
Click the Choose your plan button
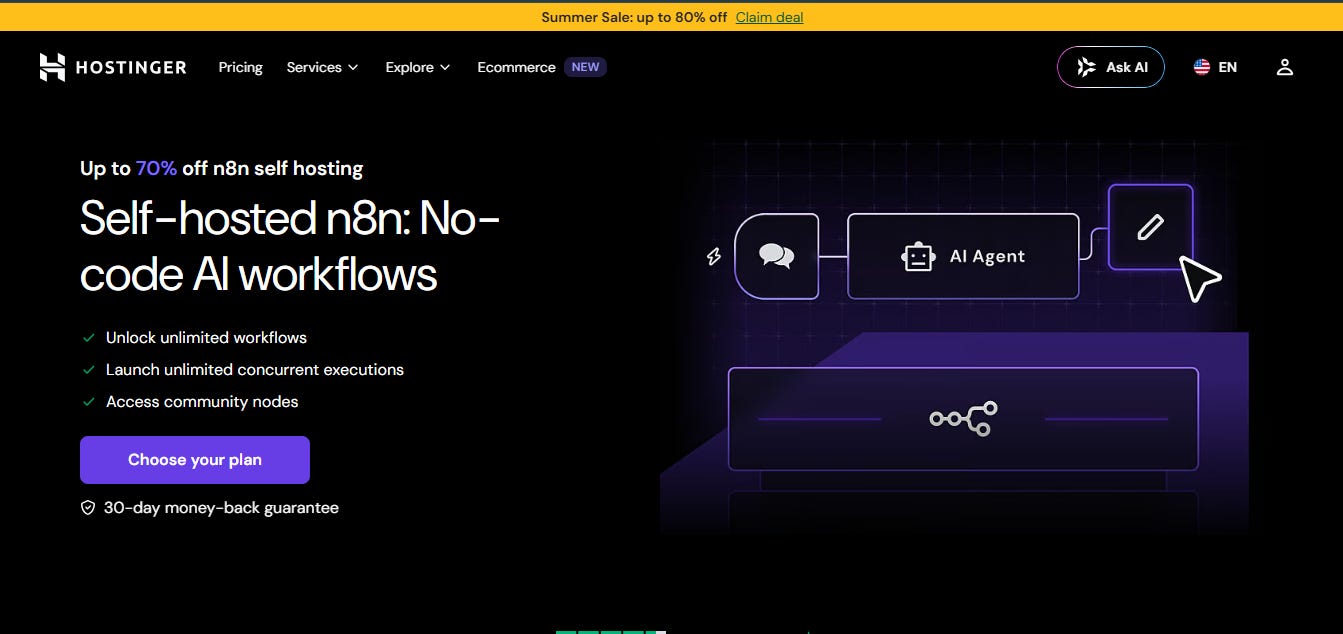click(195, 460)
